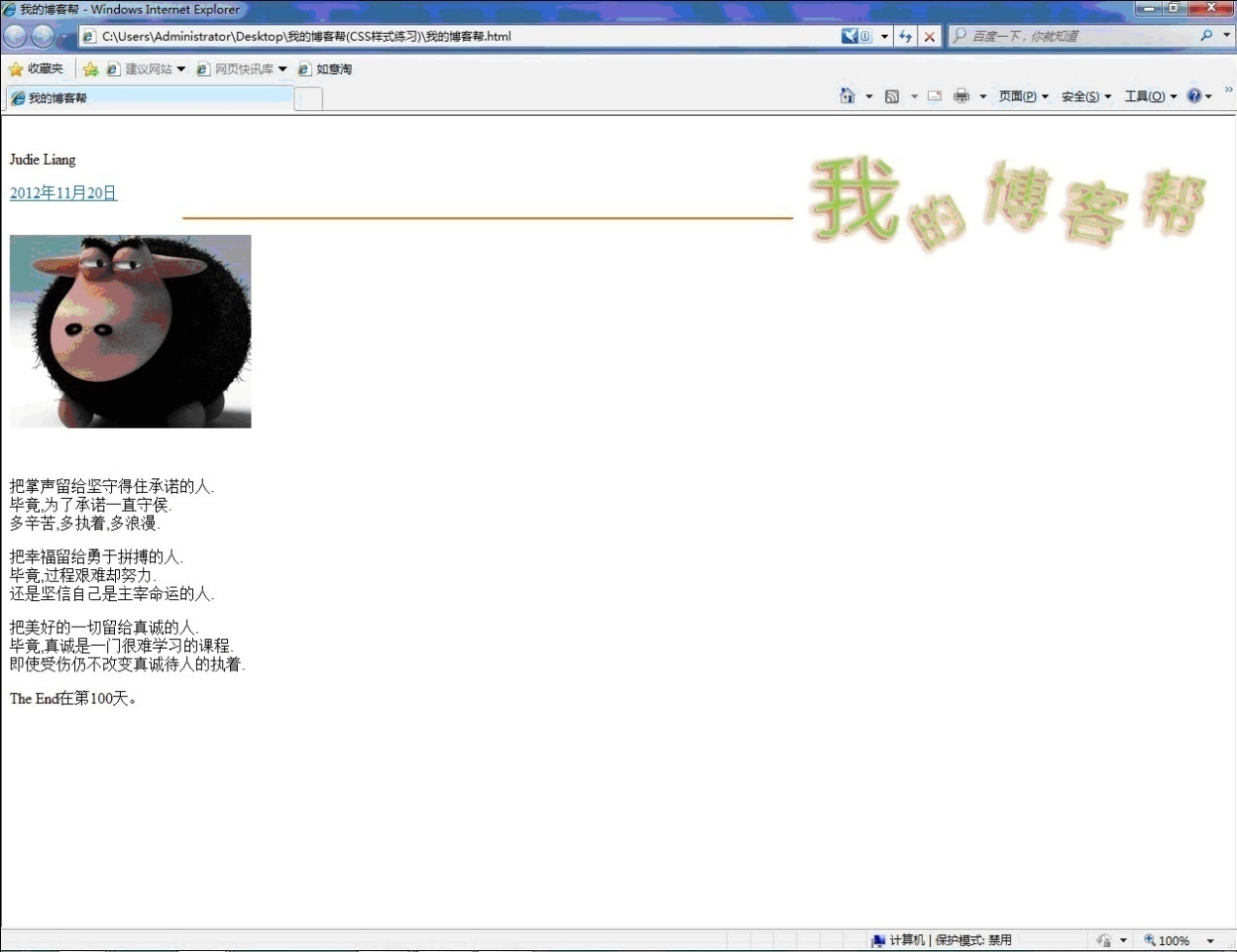
Task: Open the 收藏夹 favorites button
Action: pos(36,69)
